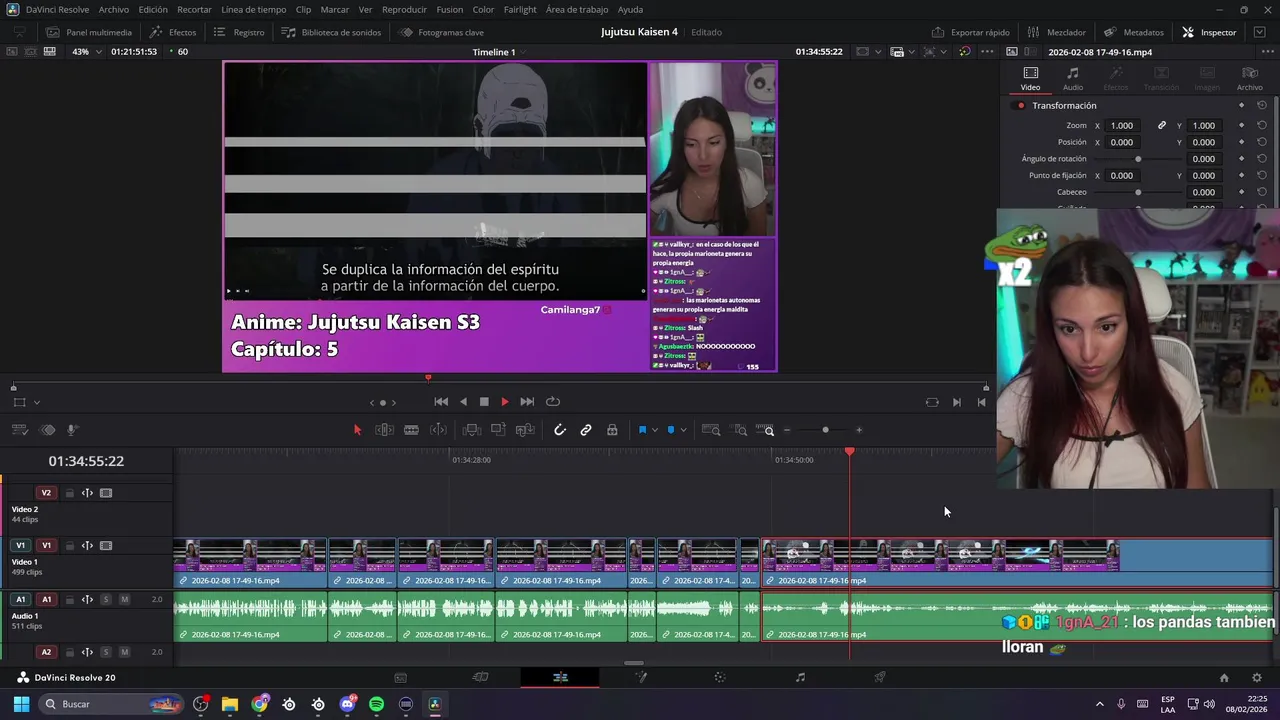Image resolution: width=1280 pixels, height=720 pixels.
Task: Jump to last frame of timeline
Action: point(527,402)
